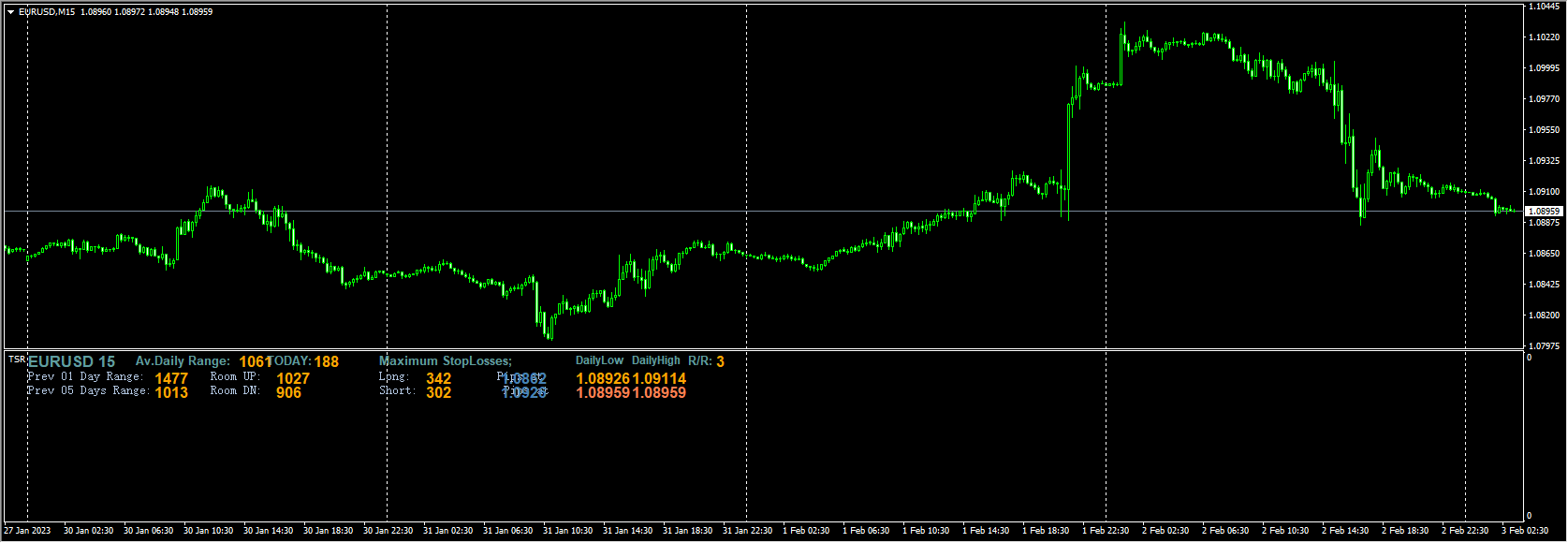Select the Short stop loss value 302
Image resolution: width=1568 pixels, height=543 pixels.
(439, 392)
